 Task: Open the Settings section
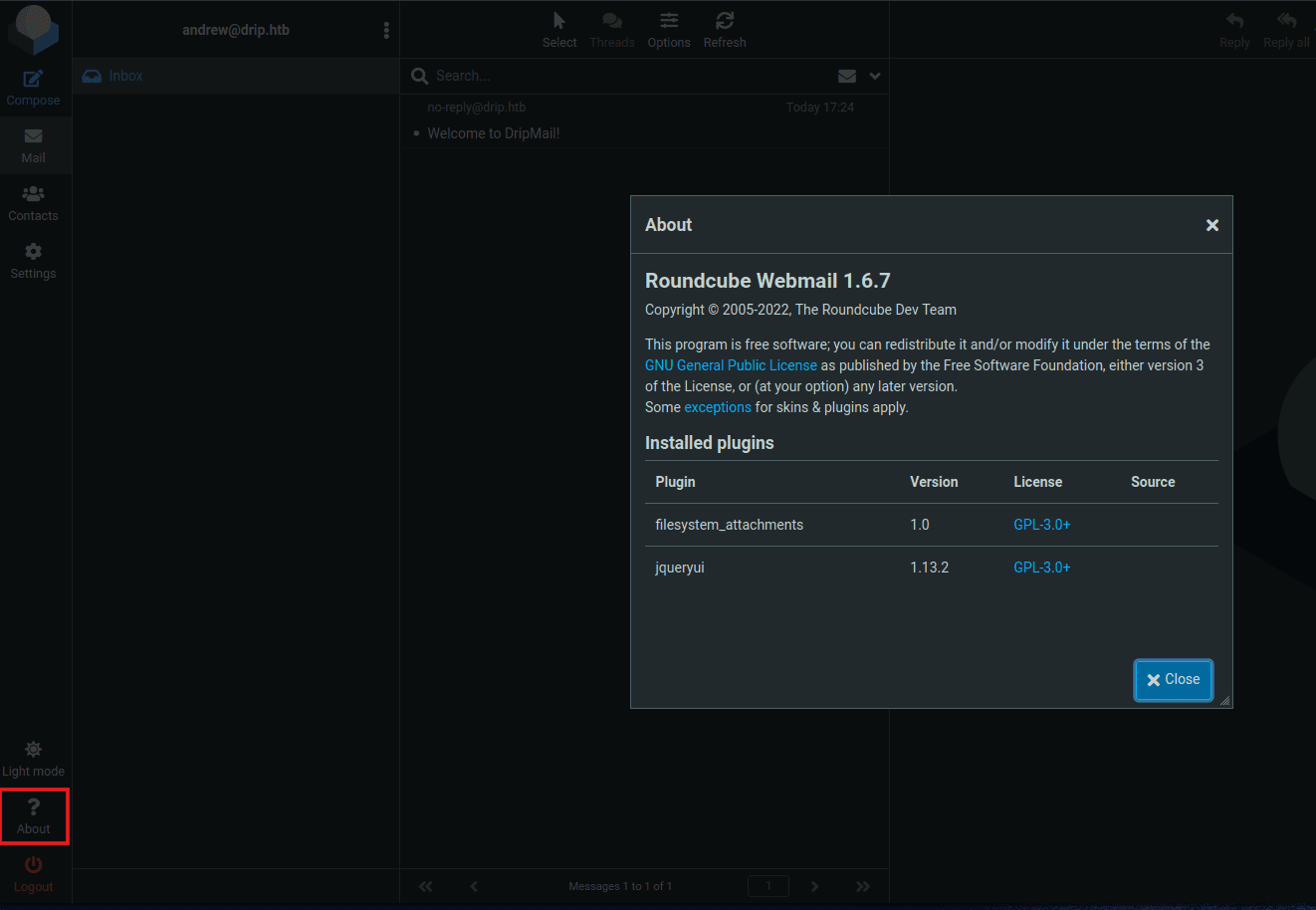(33, 261)
